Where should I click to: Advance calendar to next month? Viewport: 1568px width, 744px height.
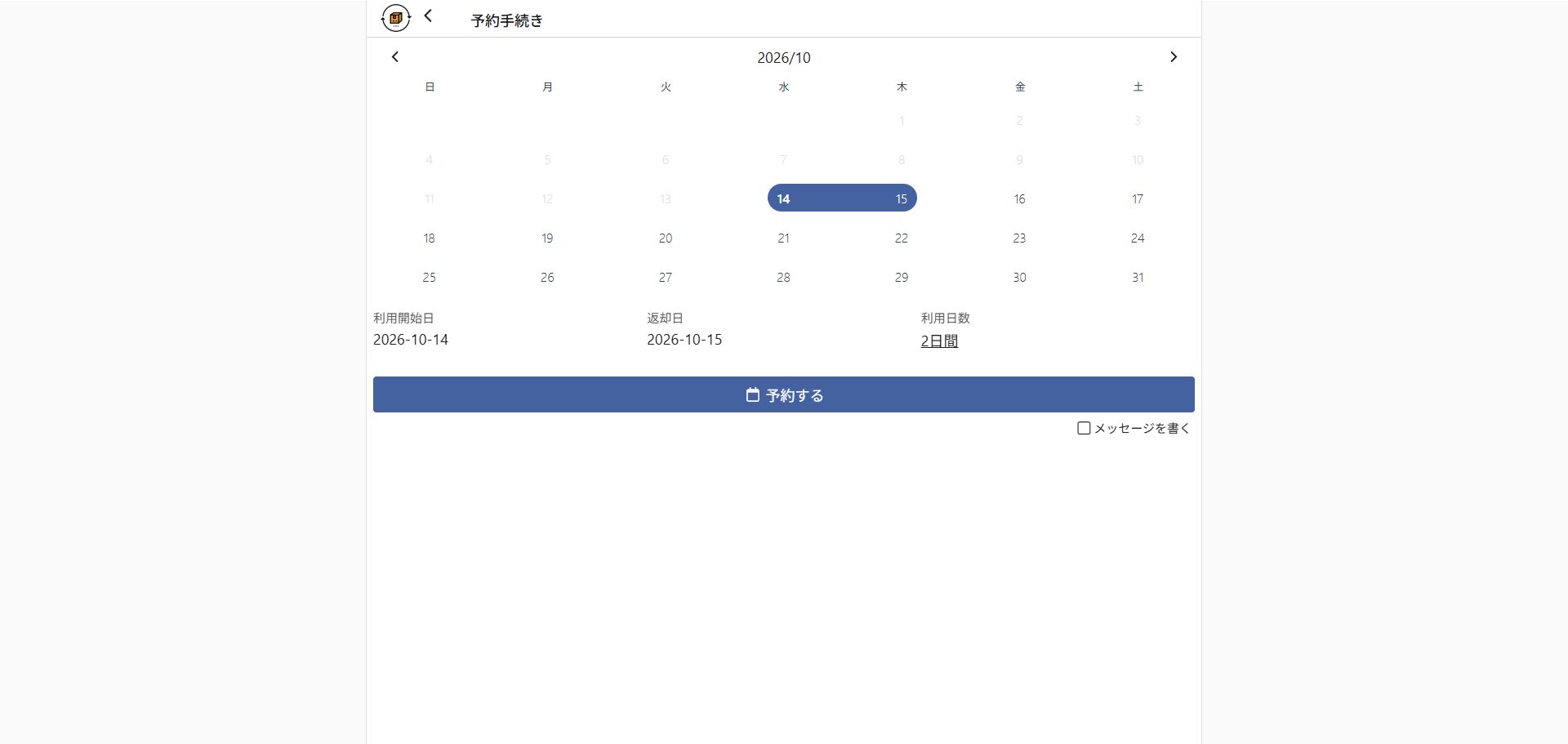1174,57
